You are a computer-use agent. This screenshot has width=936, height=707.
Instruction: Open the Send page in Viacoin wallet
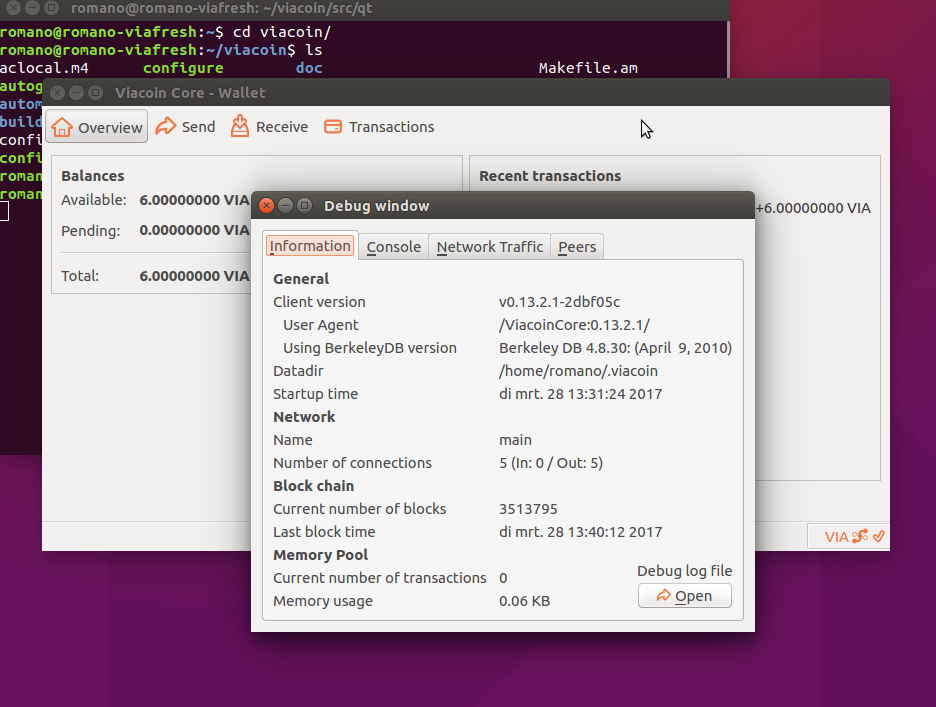coord(185,127)
